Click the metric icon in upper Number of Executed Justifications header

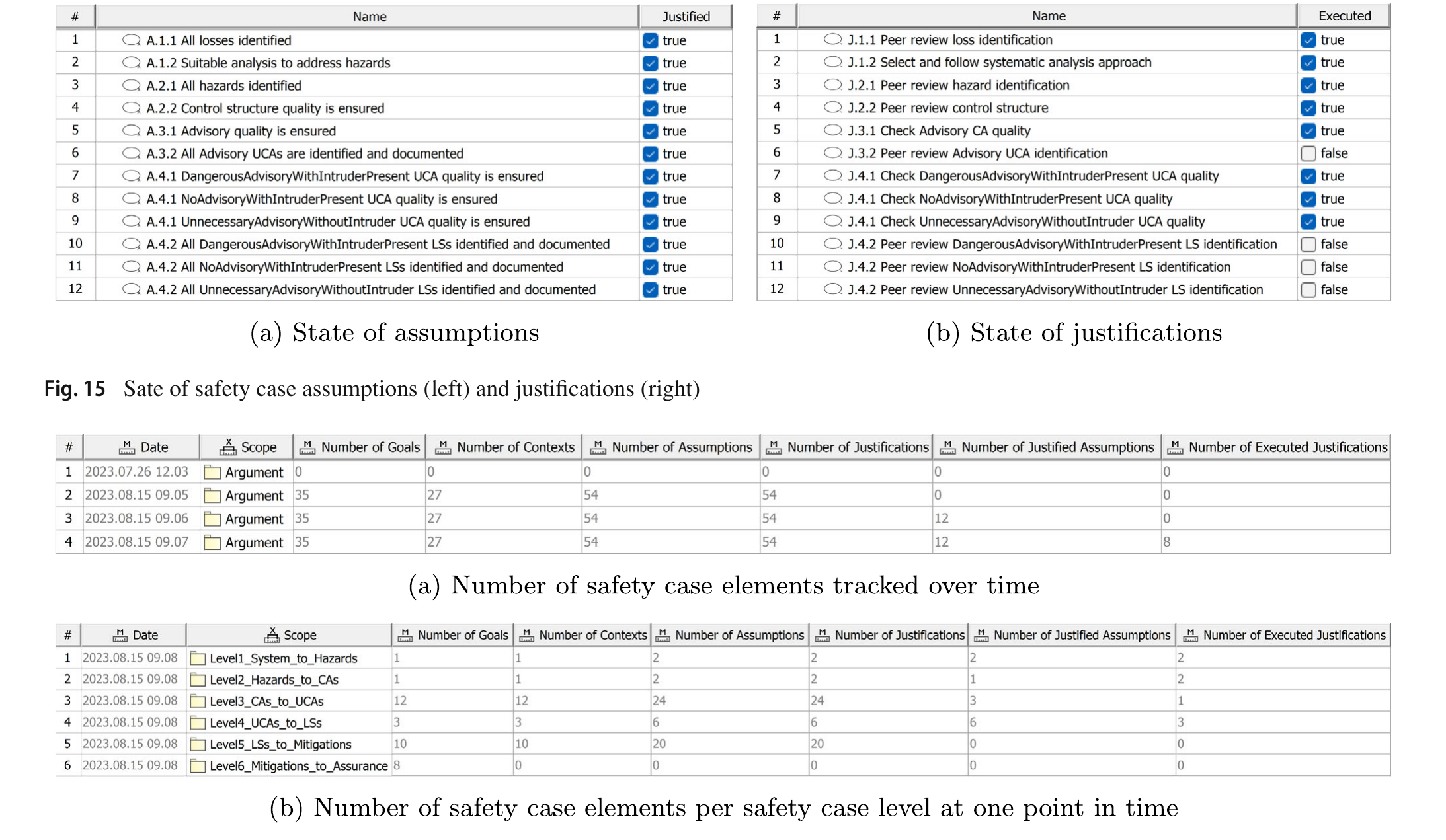(1175, 447)
